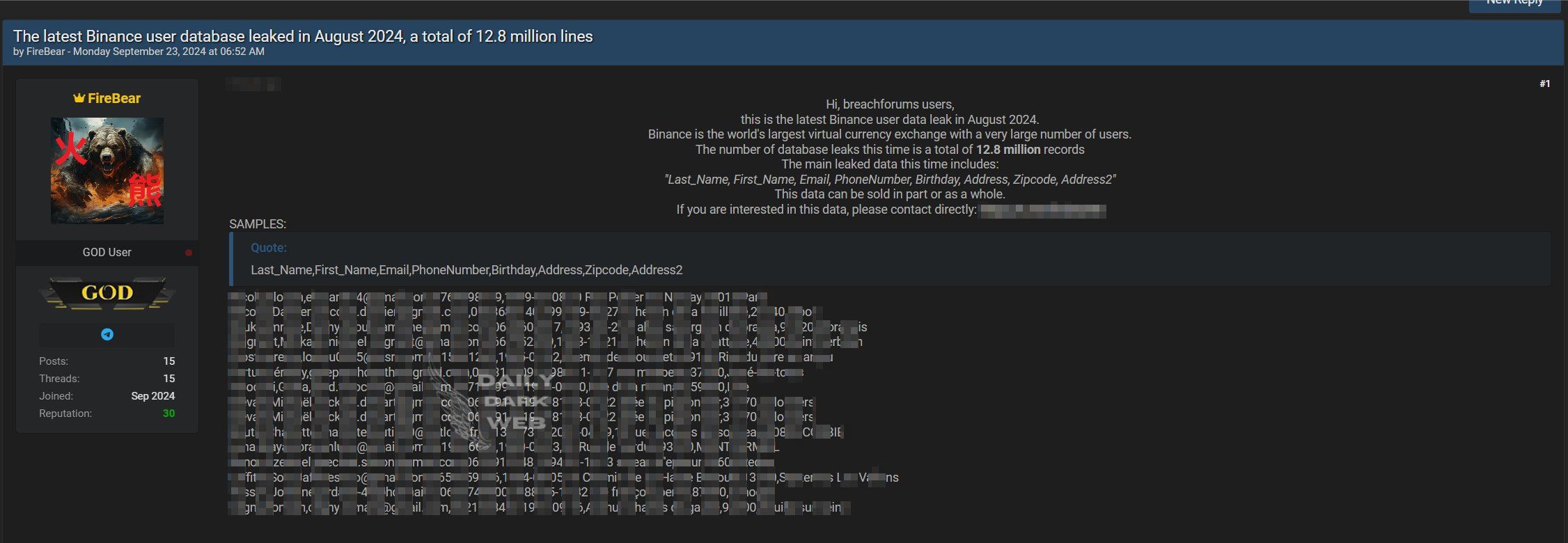This screenshot has height=543, width=1568.
Task: Click the line starting "Binance is the world's largest"
Action: click(890, 134)
